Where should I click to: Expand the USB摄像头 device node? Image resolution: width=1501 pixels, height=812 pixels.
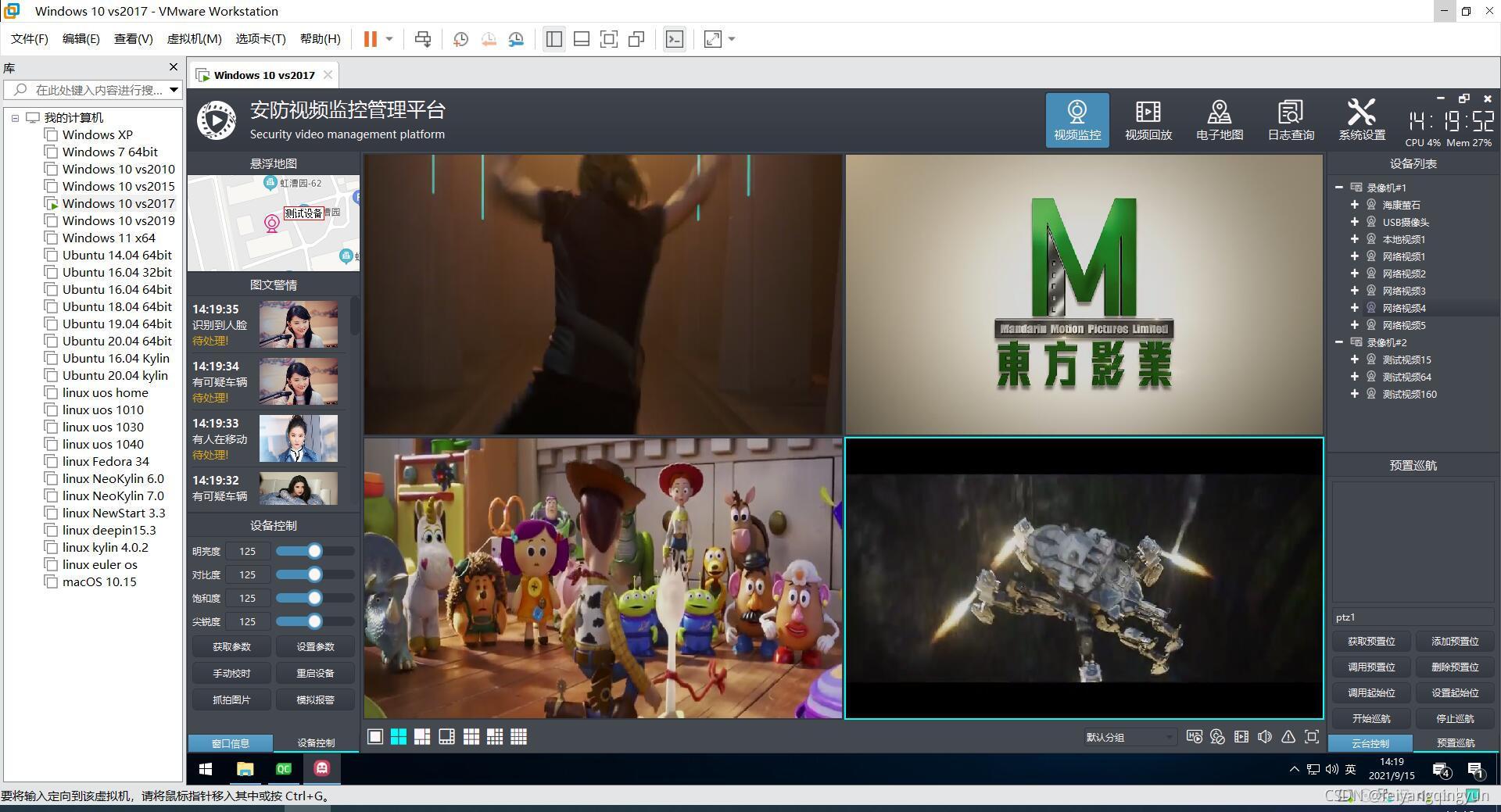coord(1355,222)
